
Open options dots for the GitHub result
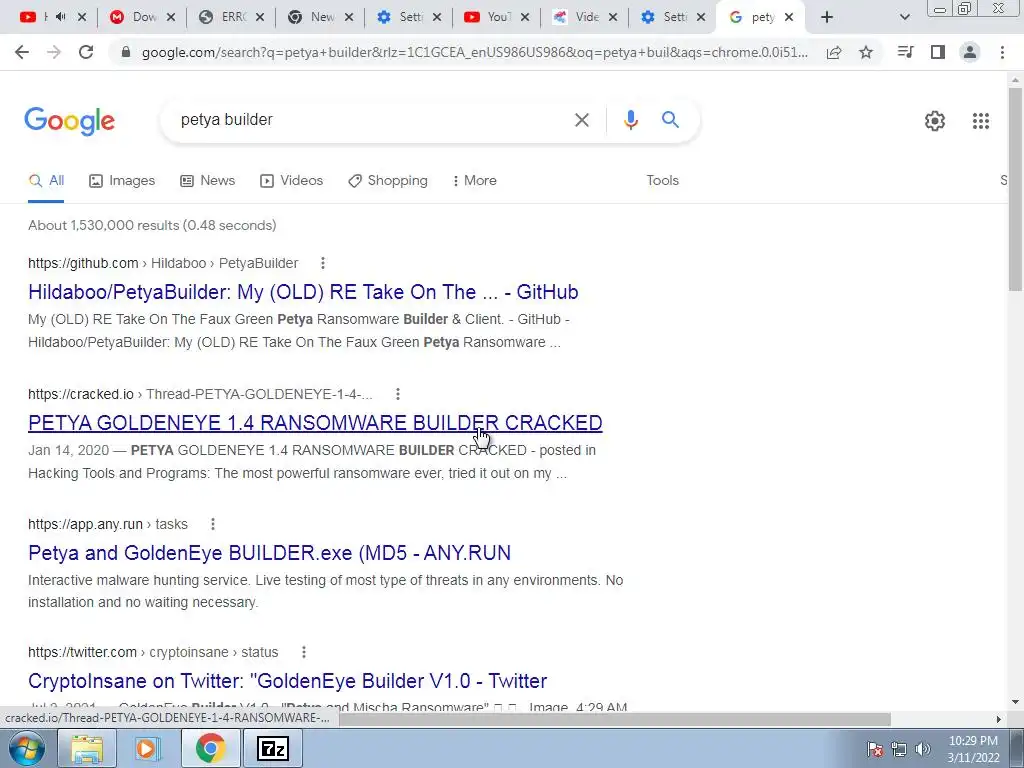point(323,263)
